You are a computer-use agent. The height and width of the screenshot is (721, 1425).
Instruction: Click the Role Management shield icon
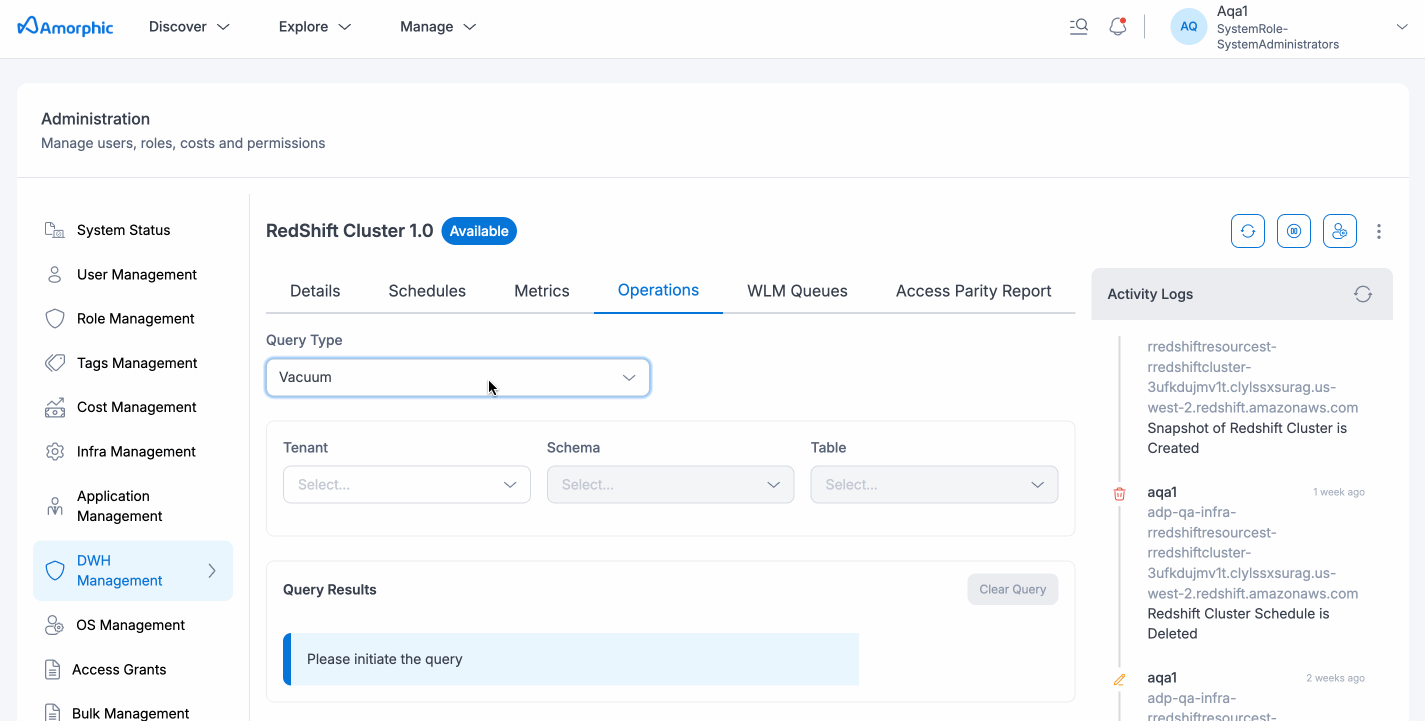(x=55, y=319)
